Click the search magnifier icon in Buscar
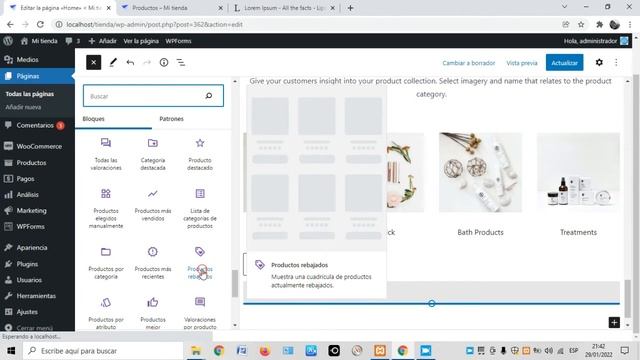 [209, 96]
